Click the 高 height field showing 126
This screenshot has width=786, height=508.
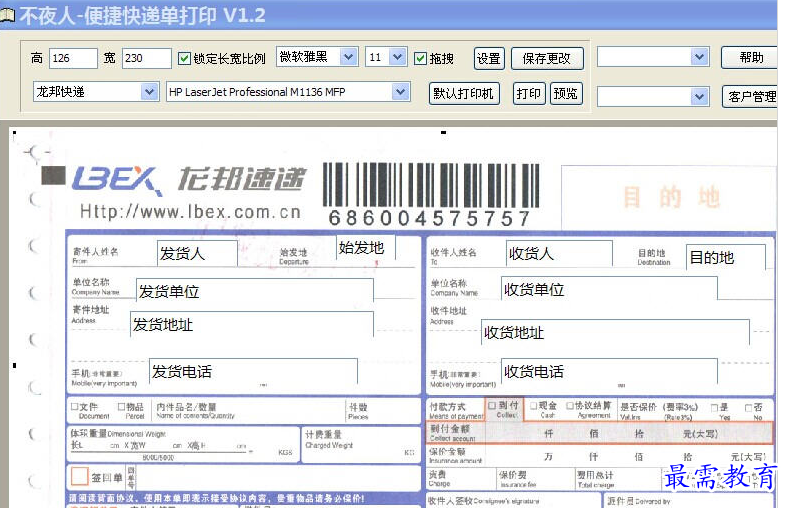(73, 58)
